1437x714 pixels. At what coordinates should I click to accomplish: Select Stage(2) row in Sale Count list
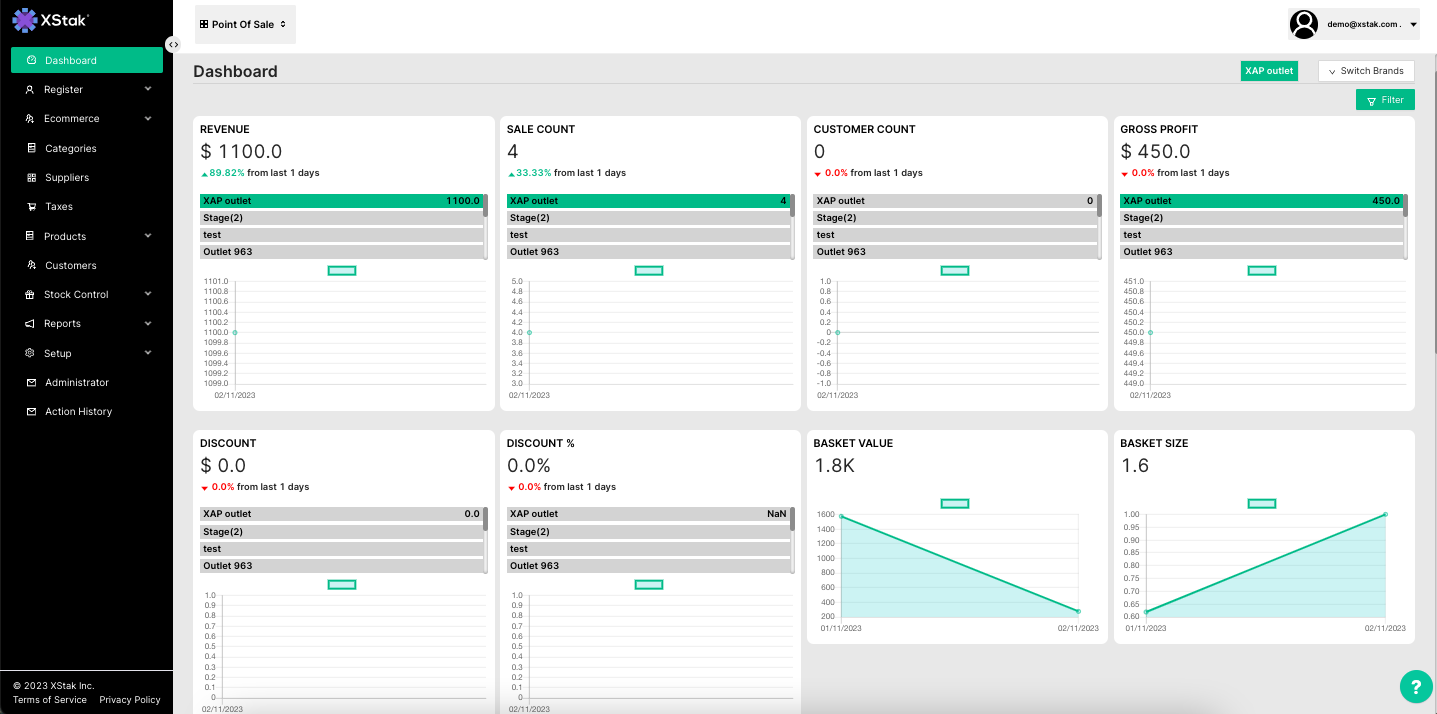(x=647, y=218)
